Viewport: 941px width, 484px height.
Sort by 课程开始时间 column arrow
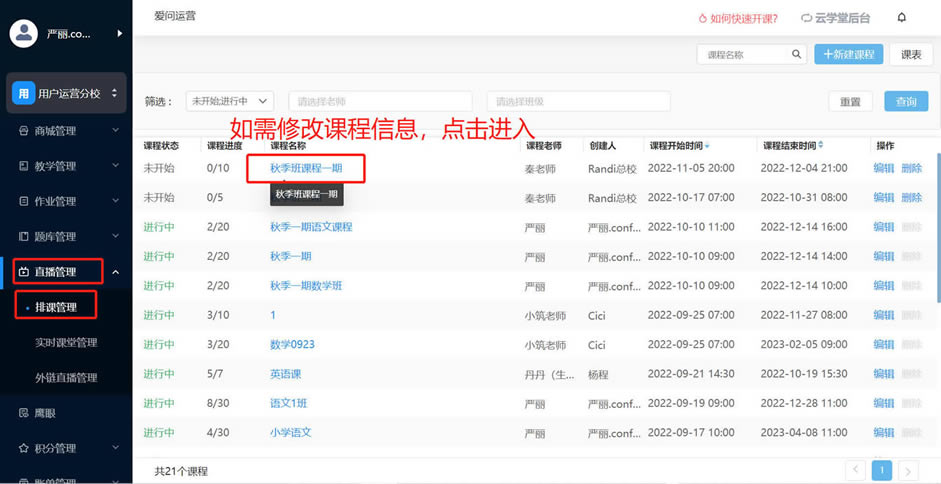point(708,146)
